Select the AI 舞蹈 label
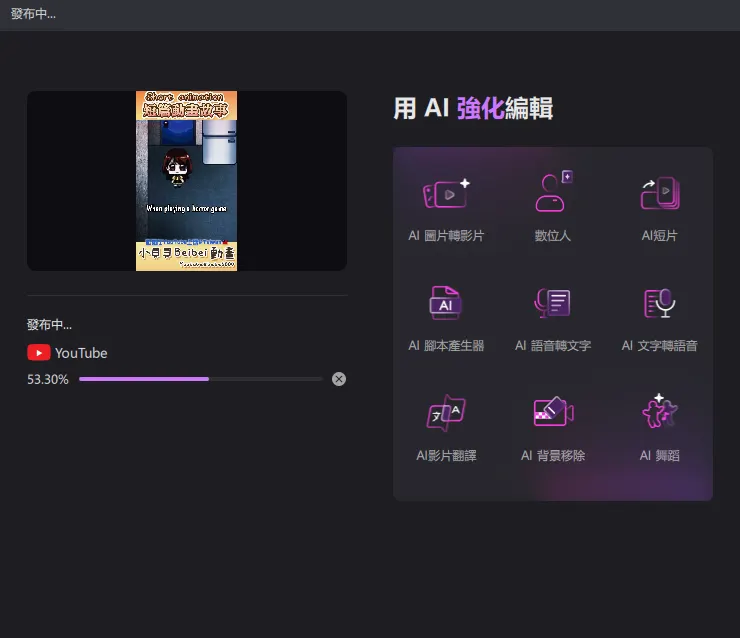Image resolution: width=740 pixels, height=638 pixels. click(x=660, y=455)
